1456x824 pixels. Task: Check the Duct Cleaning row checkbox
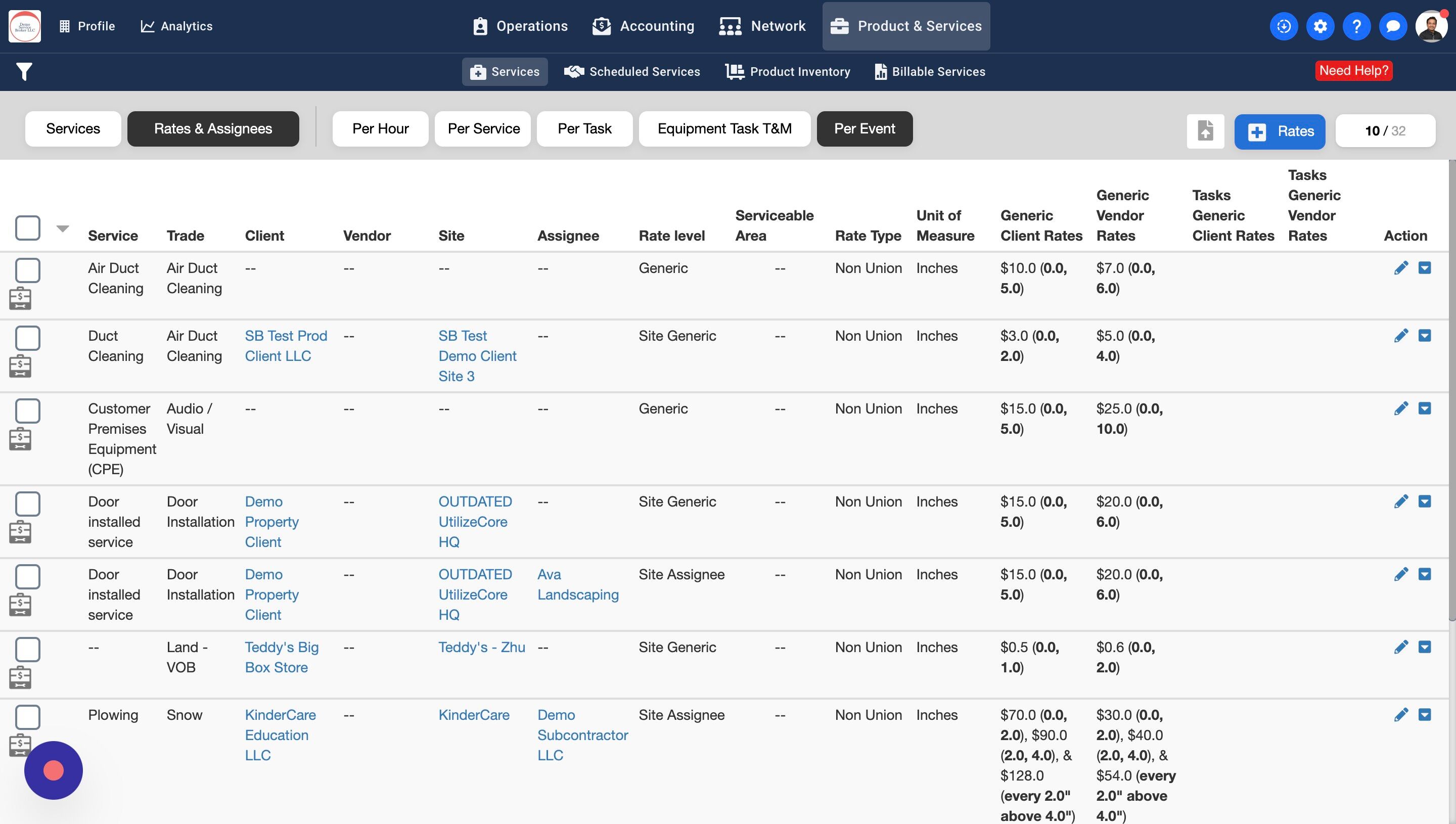28,338
